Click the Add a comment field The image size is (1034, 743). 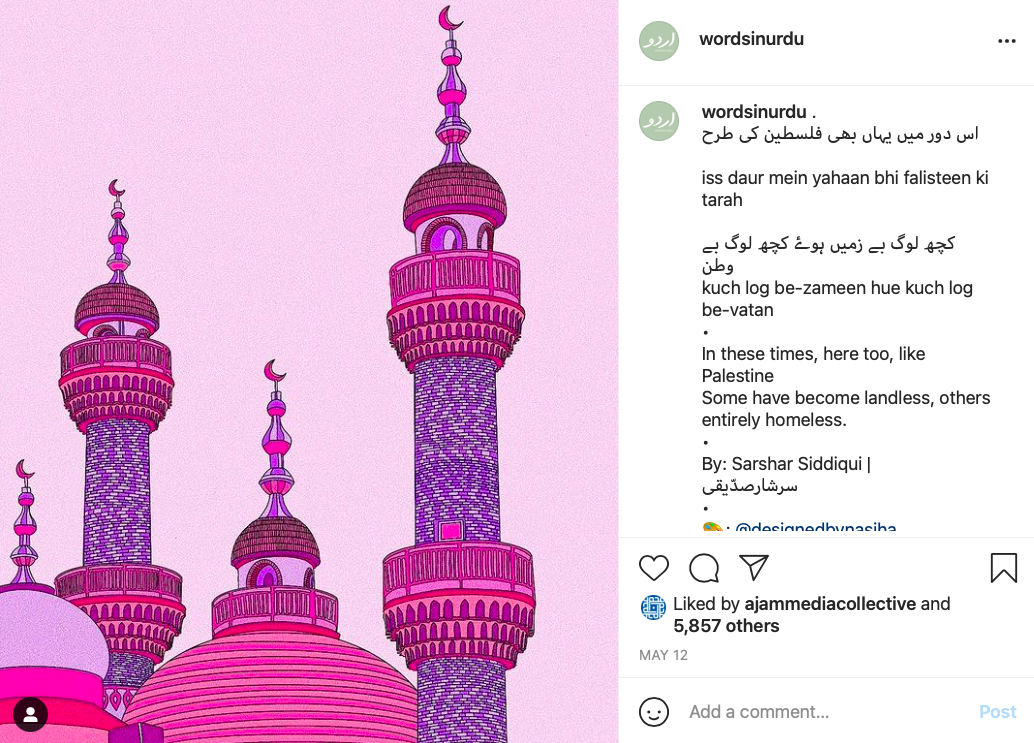coord(828,712)
